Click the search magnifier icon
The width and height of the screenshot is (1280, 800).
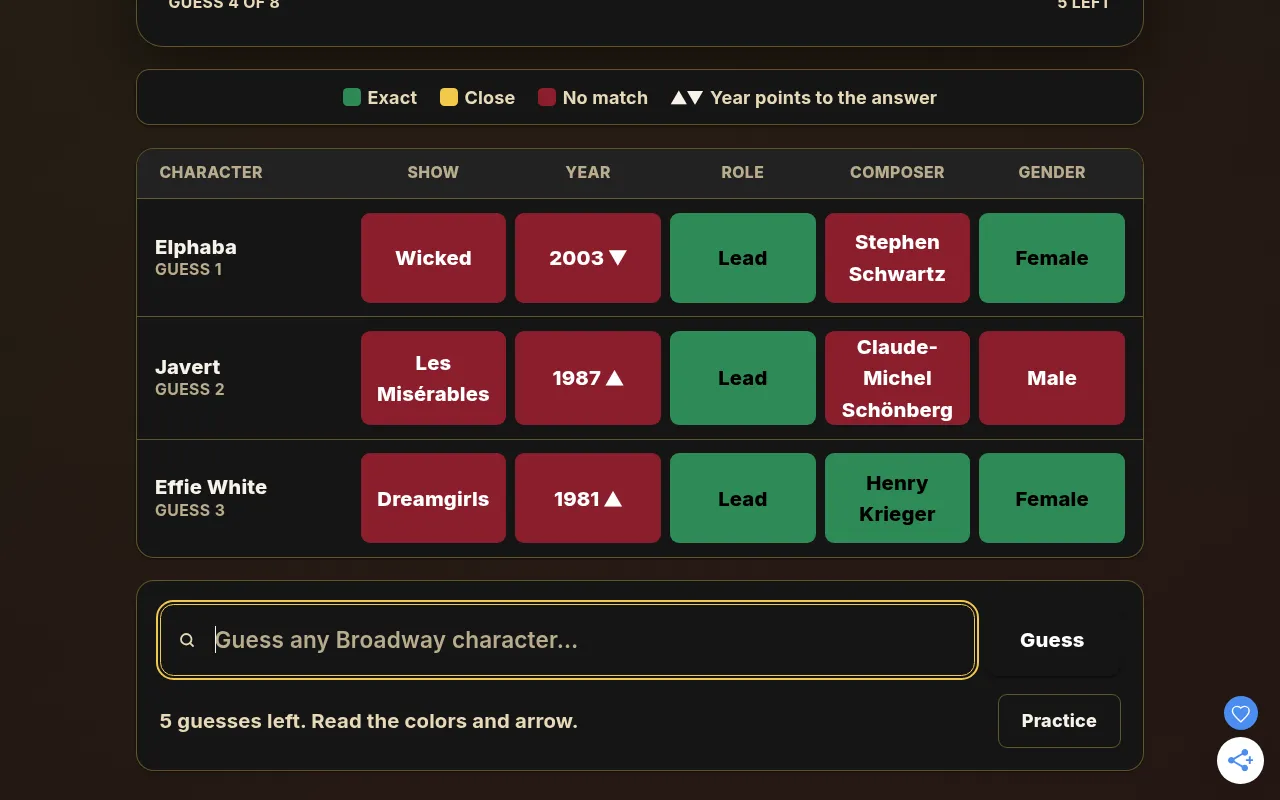pos(187,640)
